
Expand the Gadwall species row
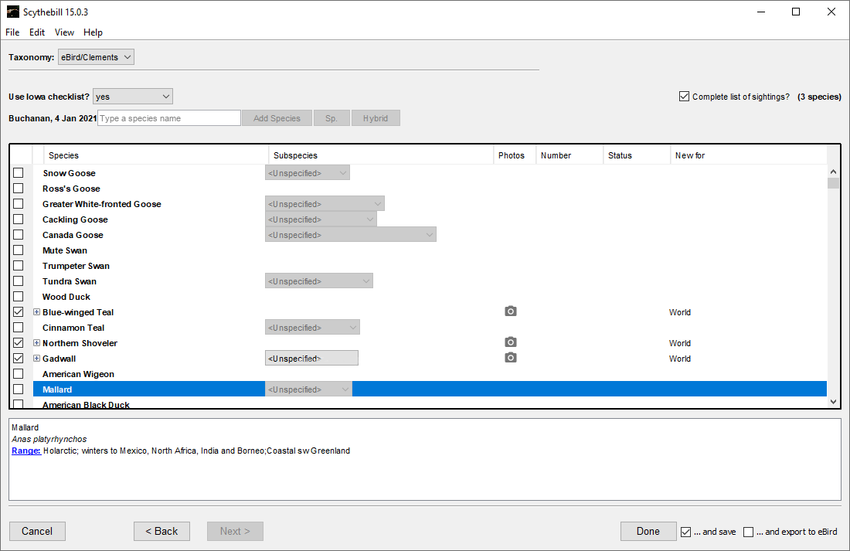coord(37,358)
